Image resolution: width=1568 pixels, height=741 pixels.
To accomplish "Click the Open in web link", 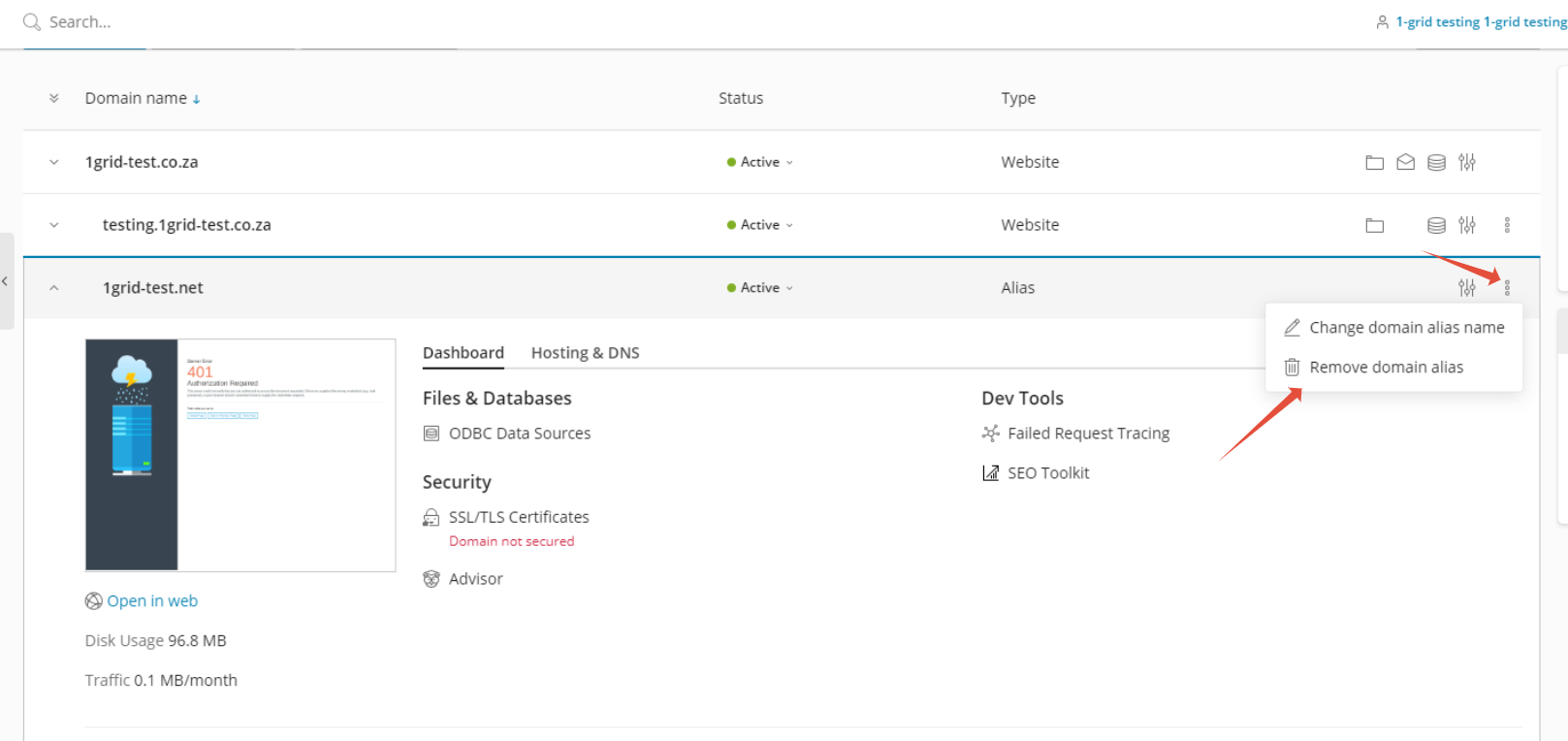I will click(152, 601).
